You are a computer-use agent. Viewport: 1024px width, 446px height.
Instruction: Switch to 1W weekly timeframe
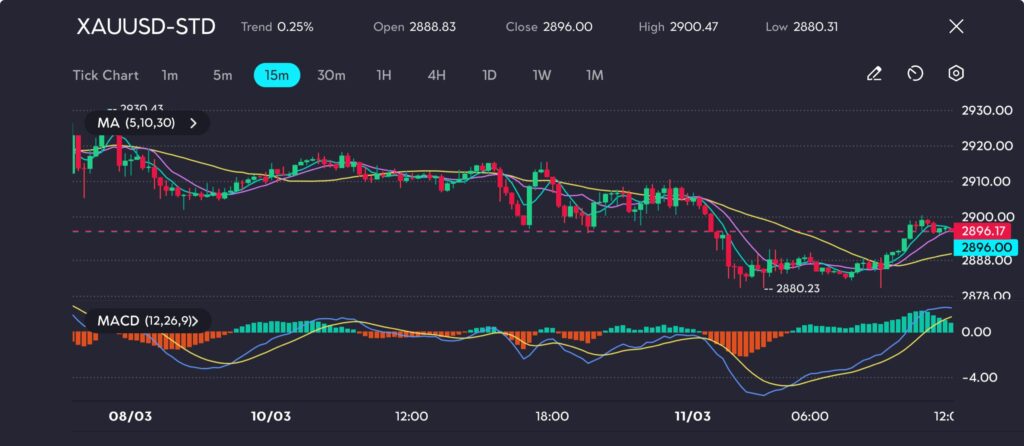tap(541, 75)
